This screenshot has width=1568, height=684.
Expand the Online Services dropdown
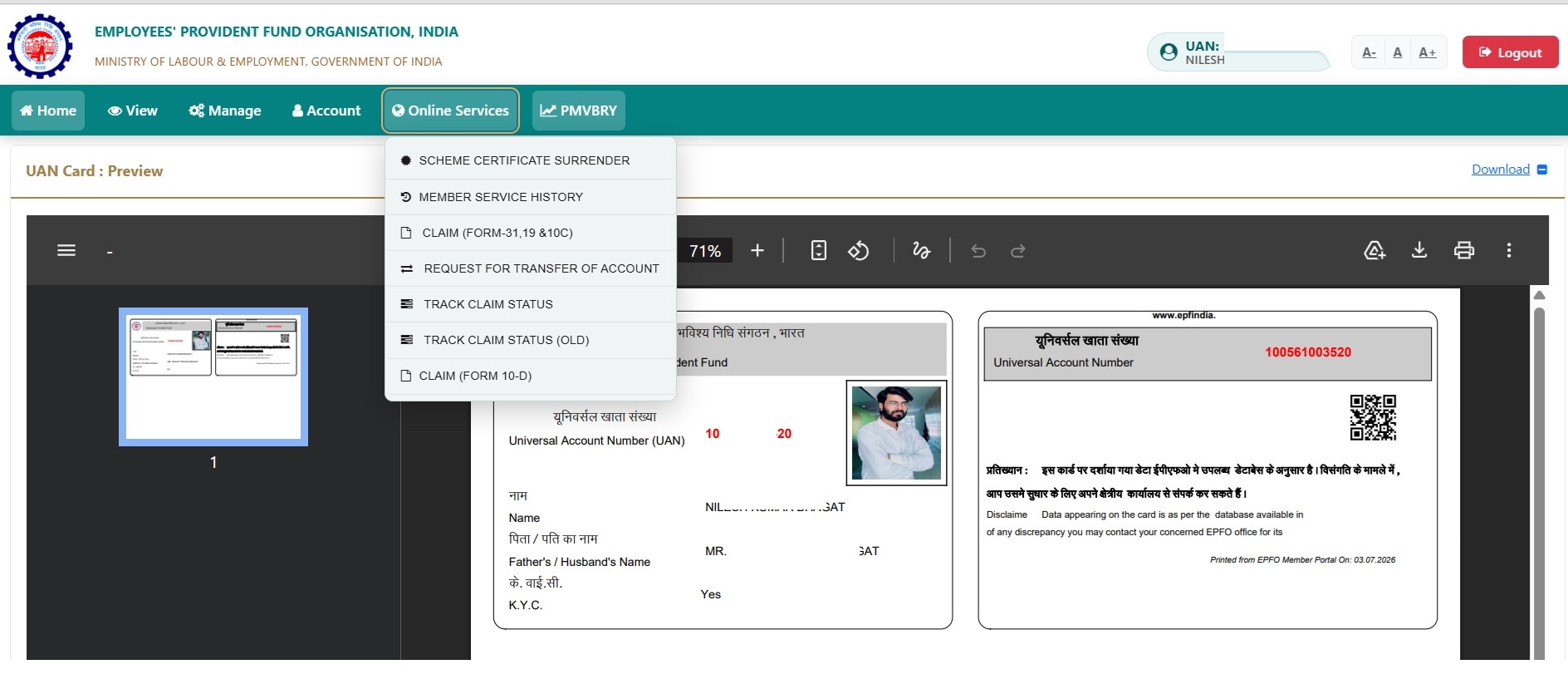(451, 111)
